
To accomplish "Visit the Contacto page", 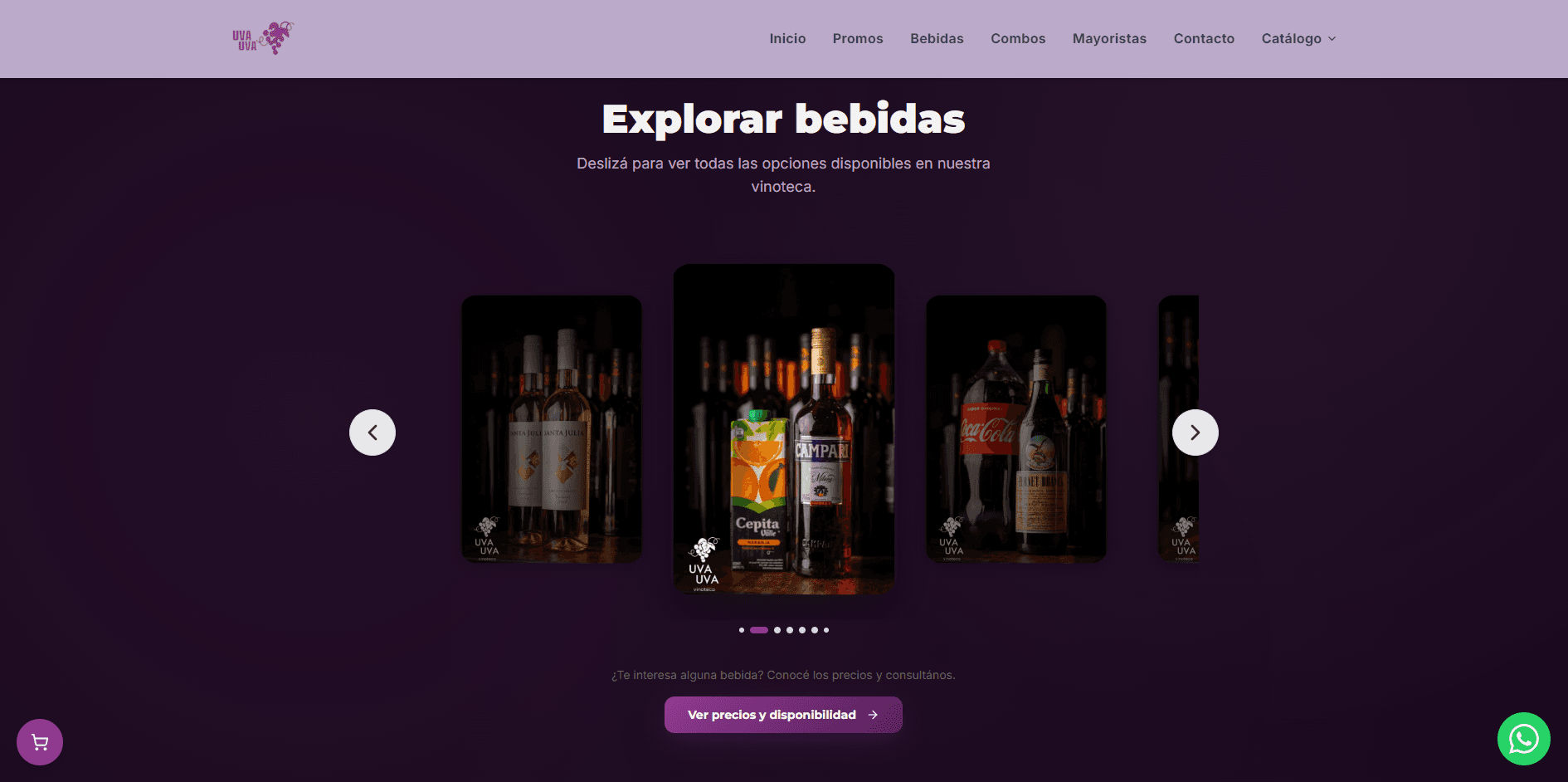I will [1204, 39].
